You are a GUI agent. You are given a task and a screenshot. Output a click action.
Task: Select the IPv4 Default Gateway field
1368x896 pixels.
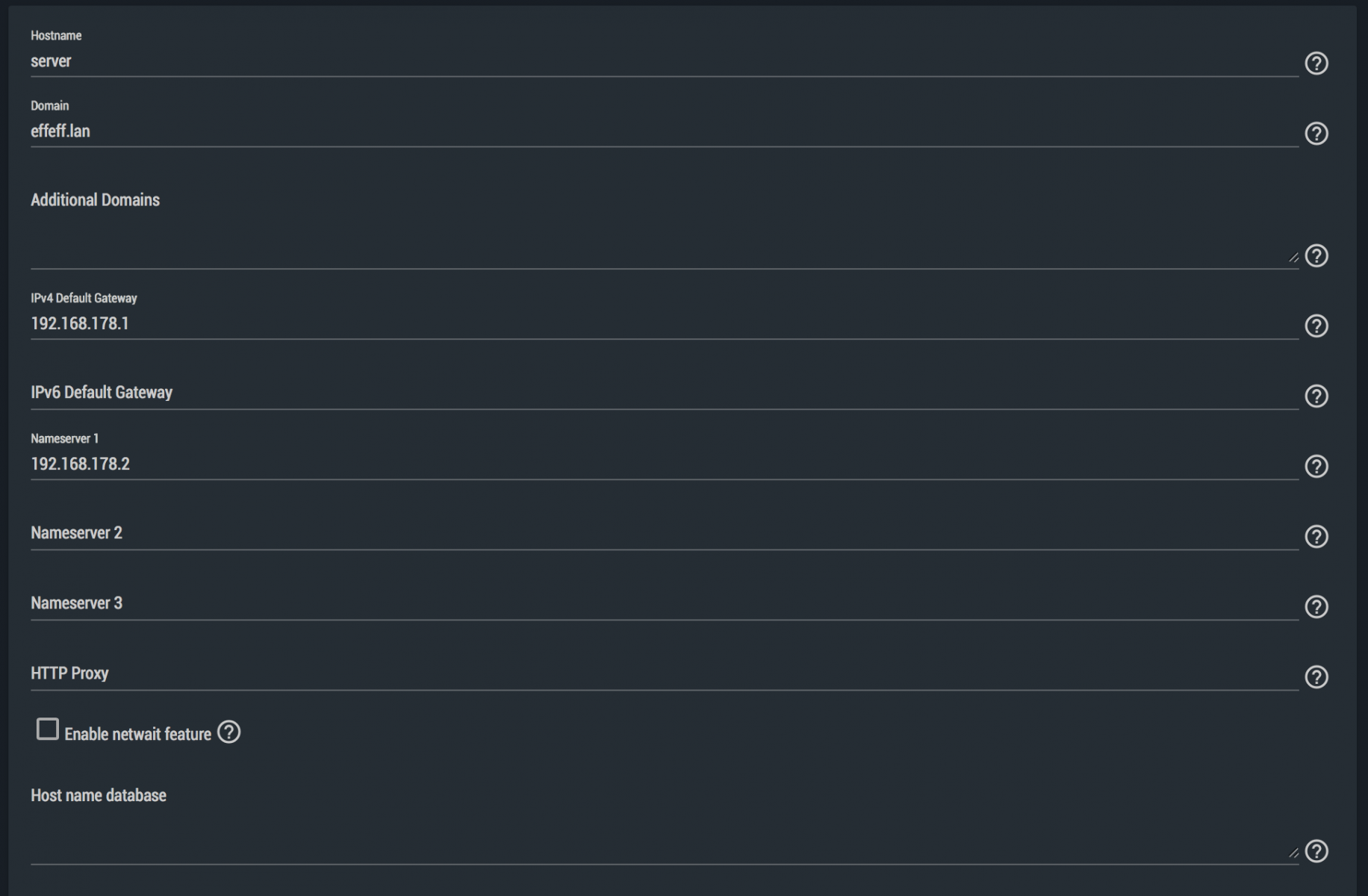(657, 324)
